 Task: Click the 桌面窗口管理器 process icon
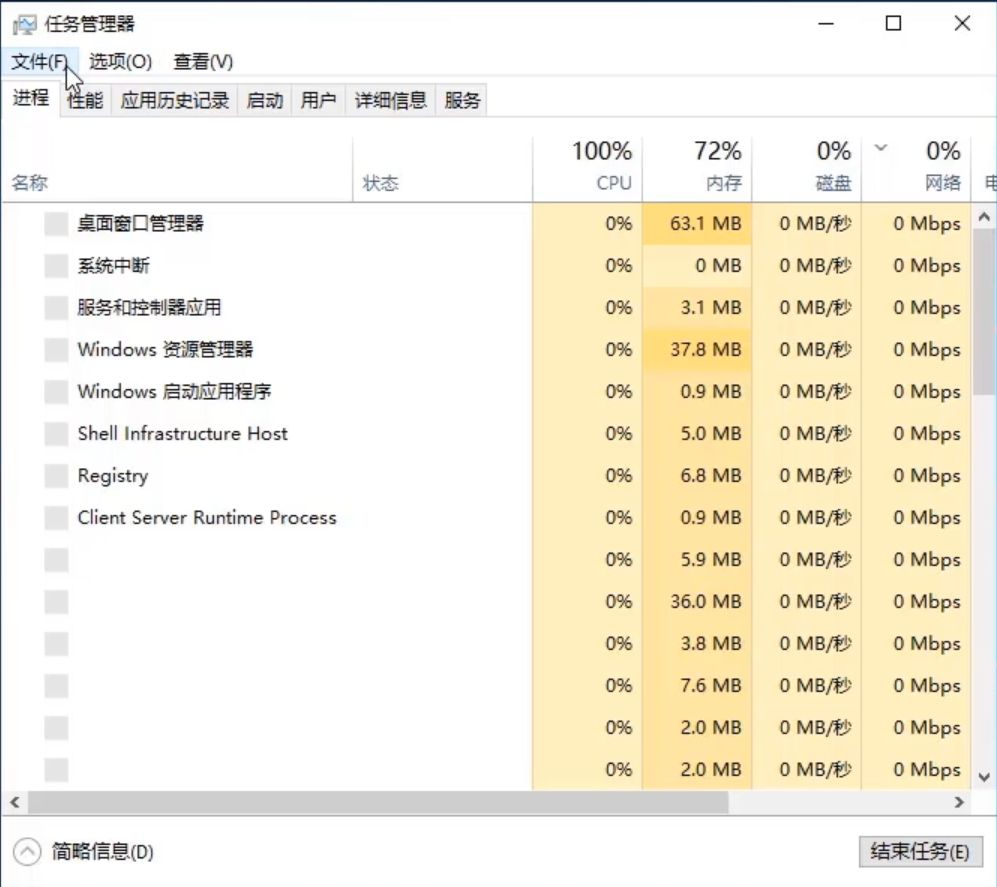(x=55, y=224)
